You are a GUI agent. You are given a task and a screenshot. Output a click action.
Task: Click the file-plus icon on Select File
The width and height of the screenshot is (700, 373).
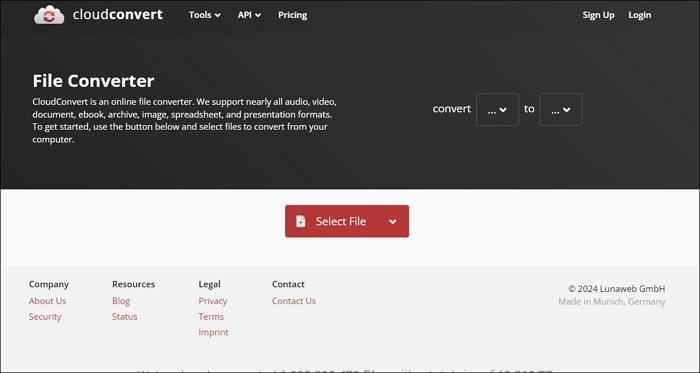pos(300,221)
